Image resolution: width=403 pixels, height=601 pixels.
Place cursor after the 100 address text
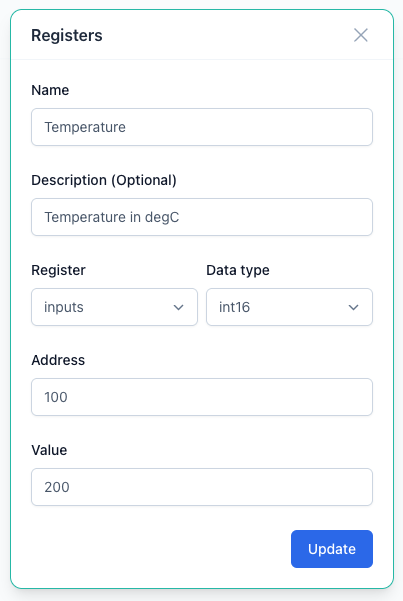point(68,397)
